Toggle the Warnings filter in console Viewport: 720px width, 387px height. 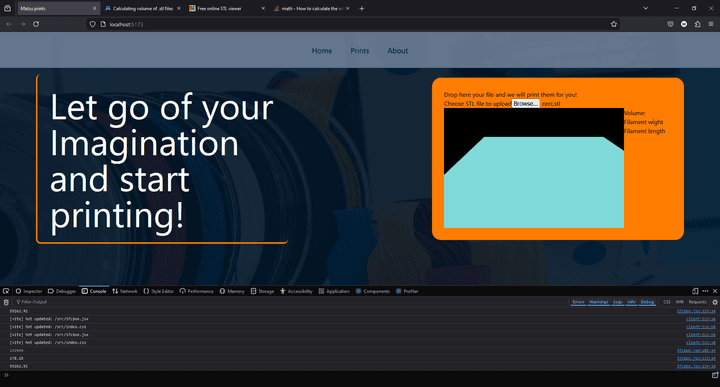pyautogui.click(x=598, y=302)
